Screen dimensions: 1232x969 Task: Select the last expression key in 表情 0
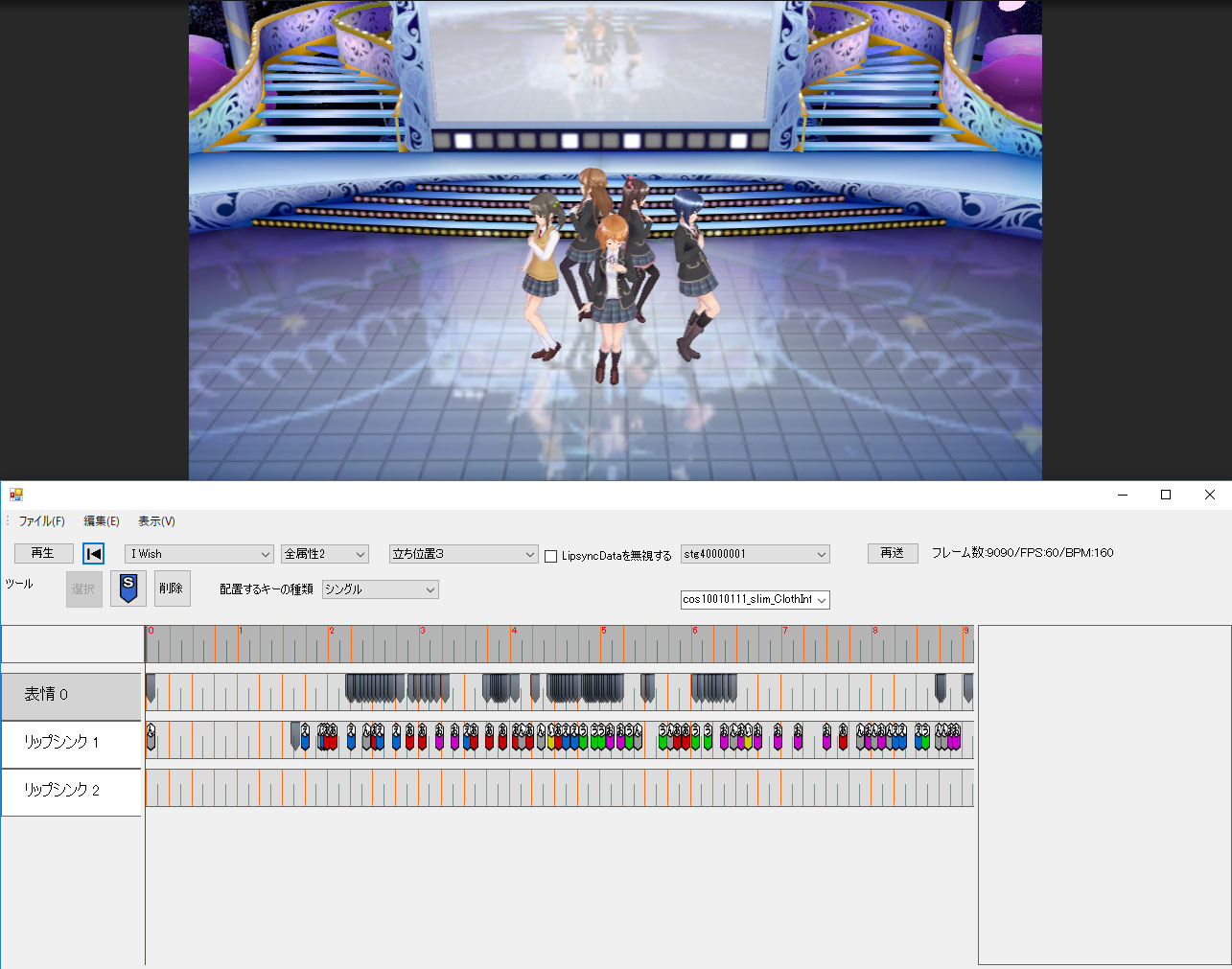(x=968, y=689)
